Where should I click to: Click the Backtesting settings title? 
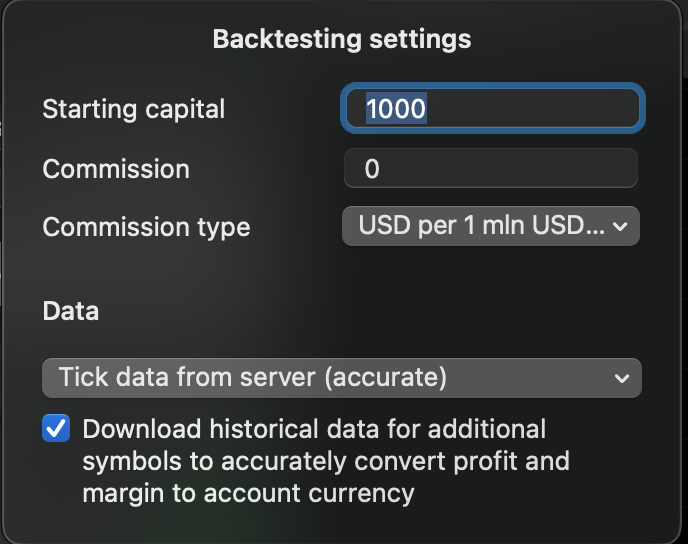click(342, 40)
